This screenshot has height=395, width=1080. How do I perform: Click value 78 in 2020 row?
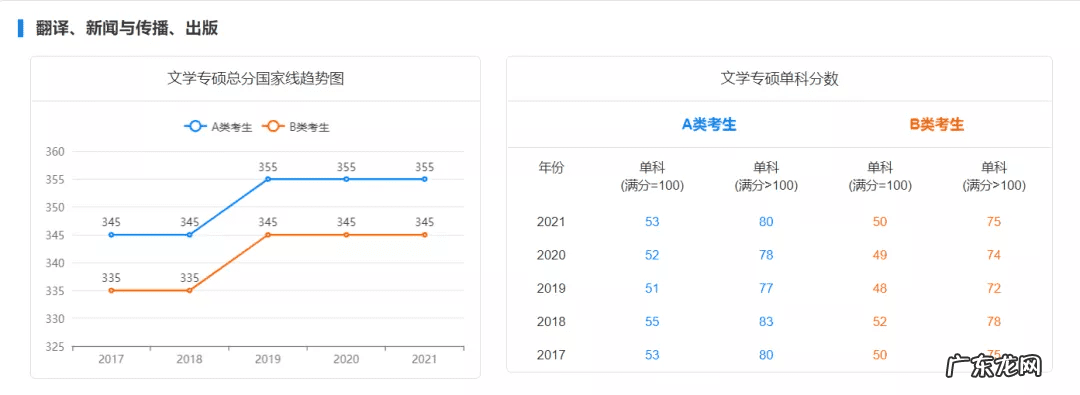[x=766, y=255]
